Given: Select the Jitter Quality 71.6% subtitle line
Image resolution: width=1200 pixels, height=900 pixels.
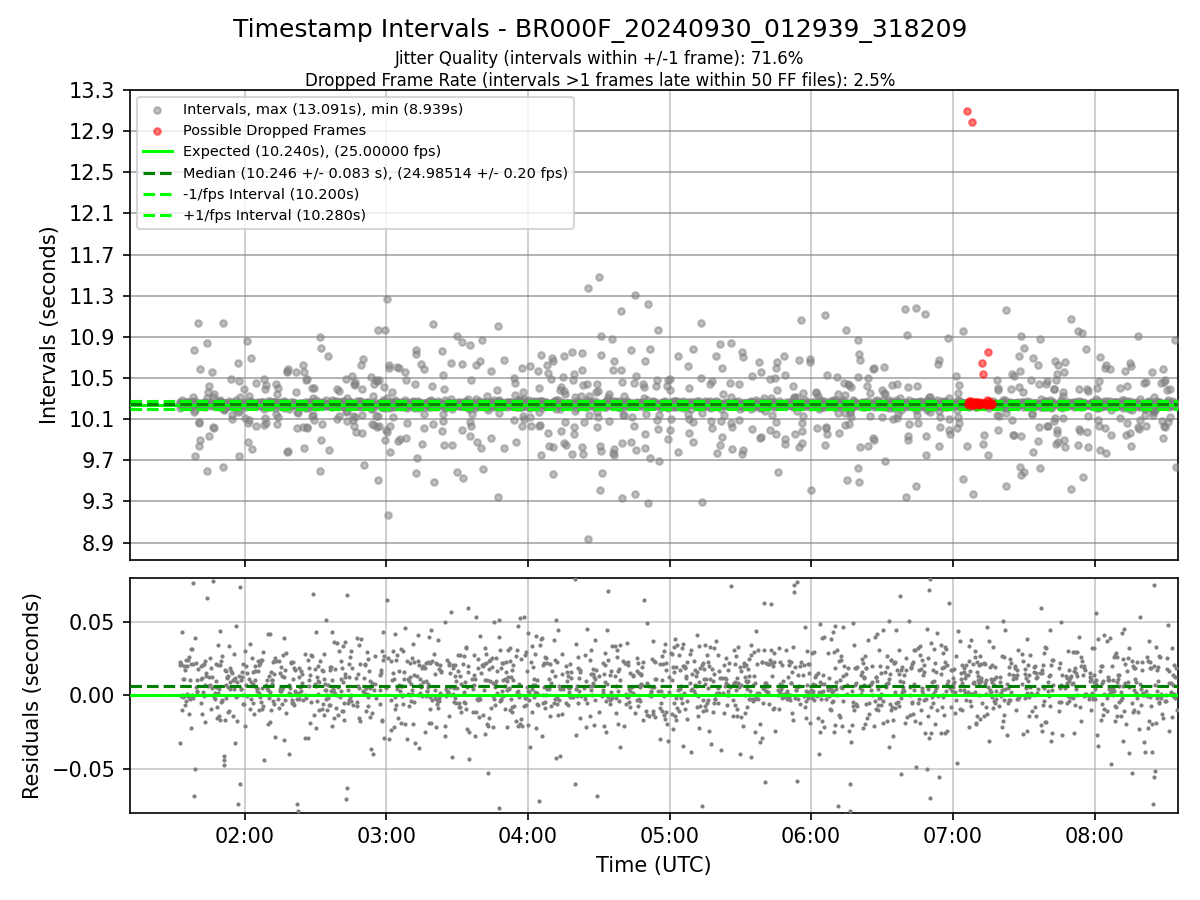Looking at the screenshot, I should [599, 58].
